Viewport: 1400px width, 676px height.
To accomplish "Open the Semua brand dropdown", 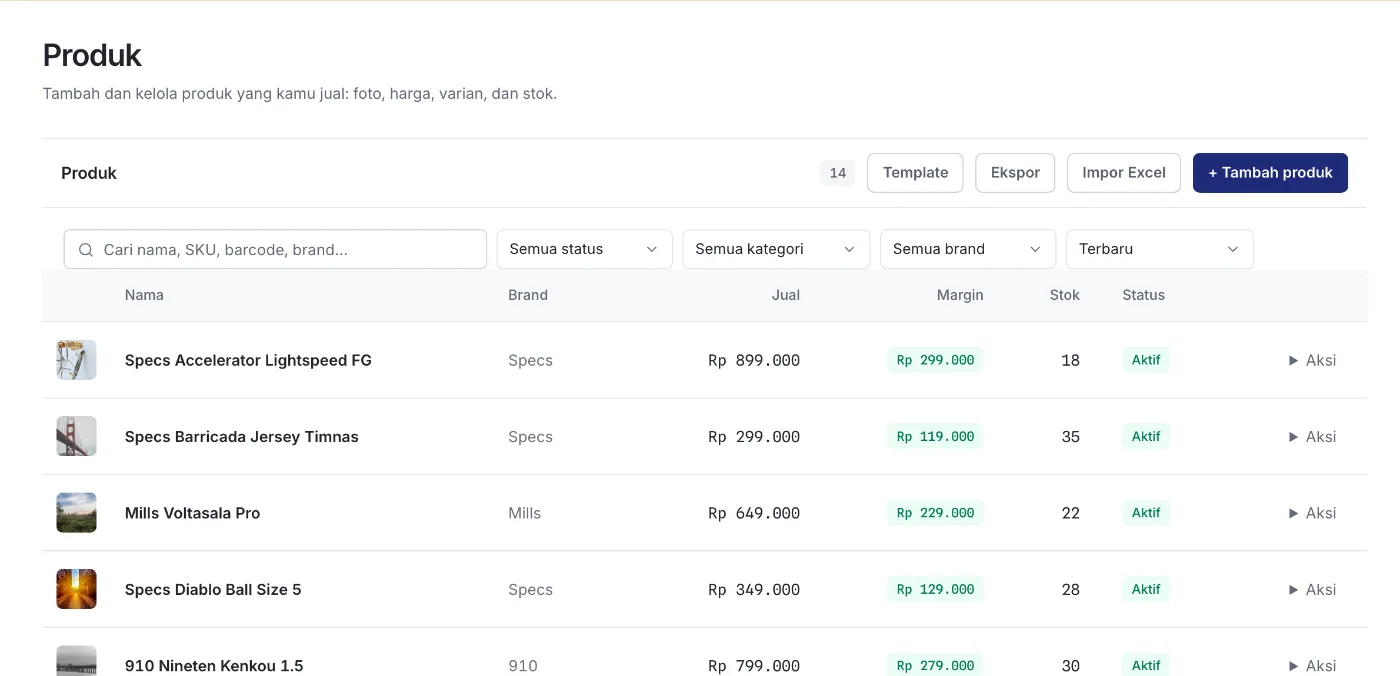I will pos(968,249).
